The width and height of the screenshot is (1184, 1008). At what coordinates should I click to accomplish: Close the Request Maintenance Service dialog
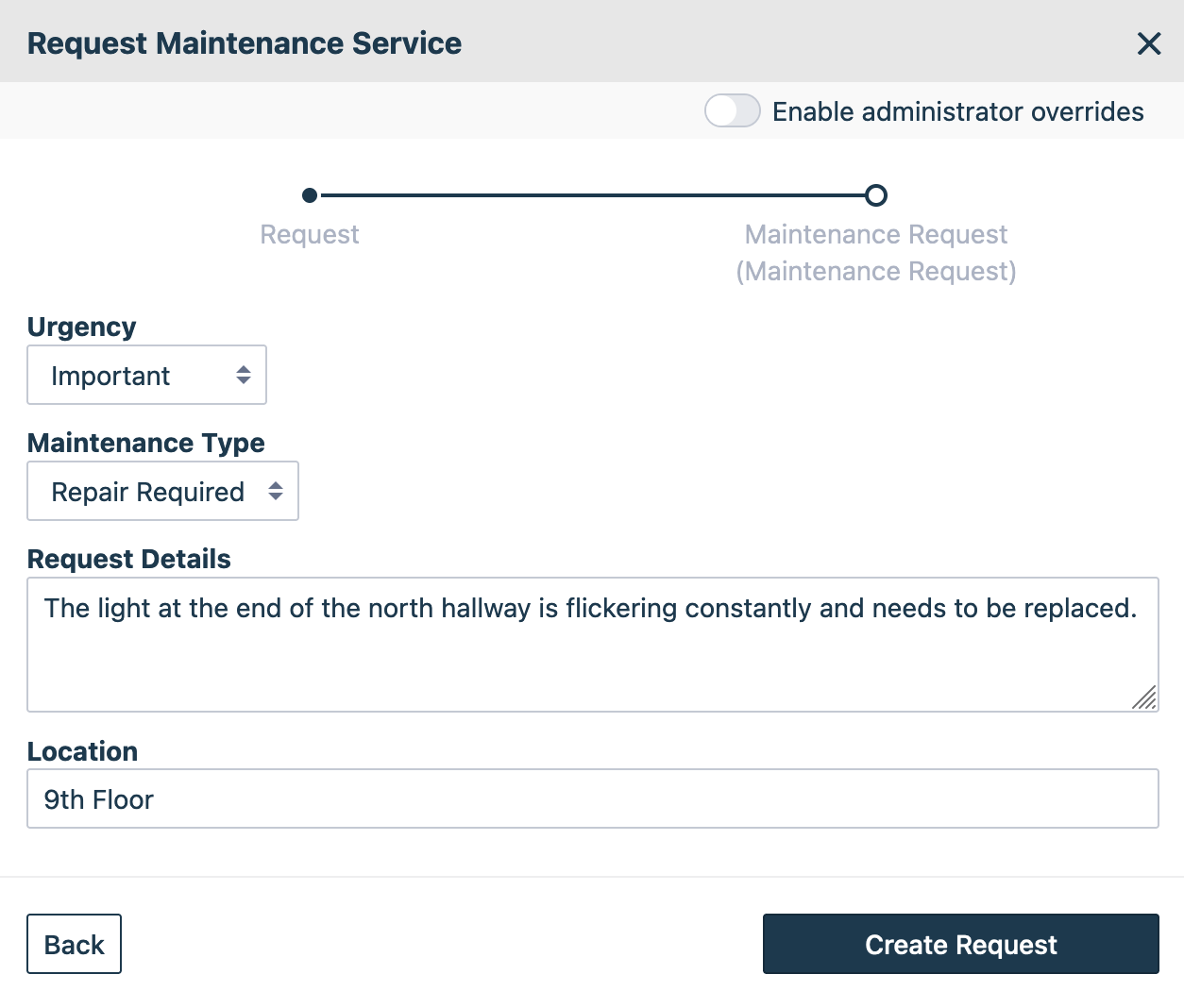point(1148,43)
